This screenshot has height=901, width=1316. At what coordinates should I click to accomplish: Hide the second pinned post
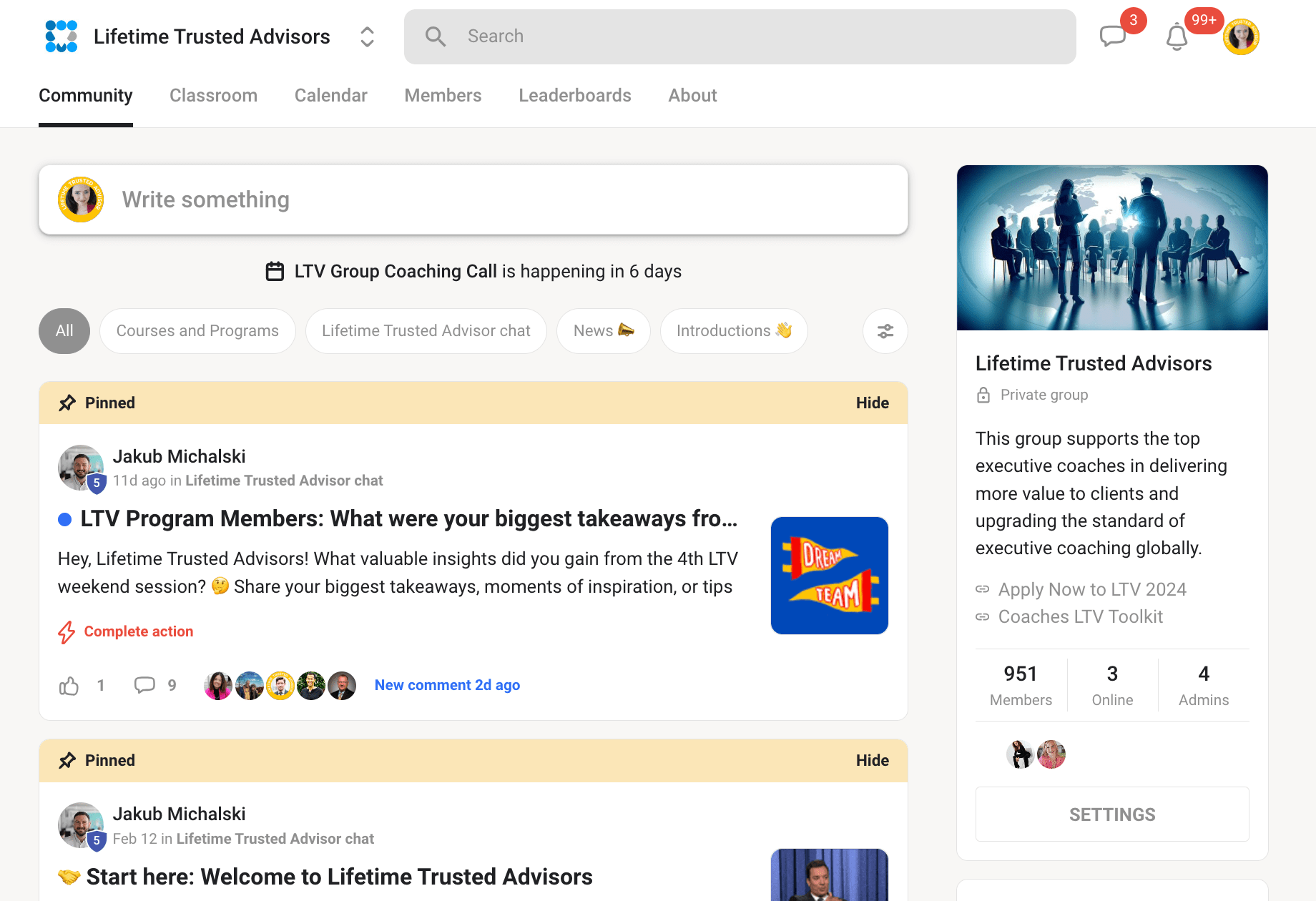coord(873,760)
